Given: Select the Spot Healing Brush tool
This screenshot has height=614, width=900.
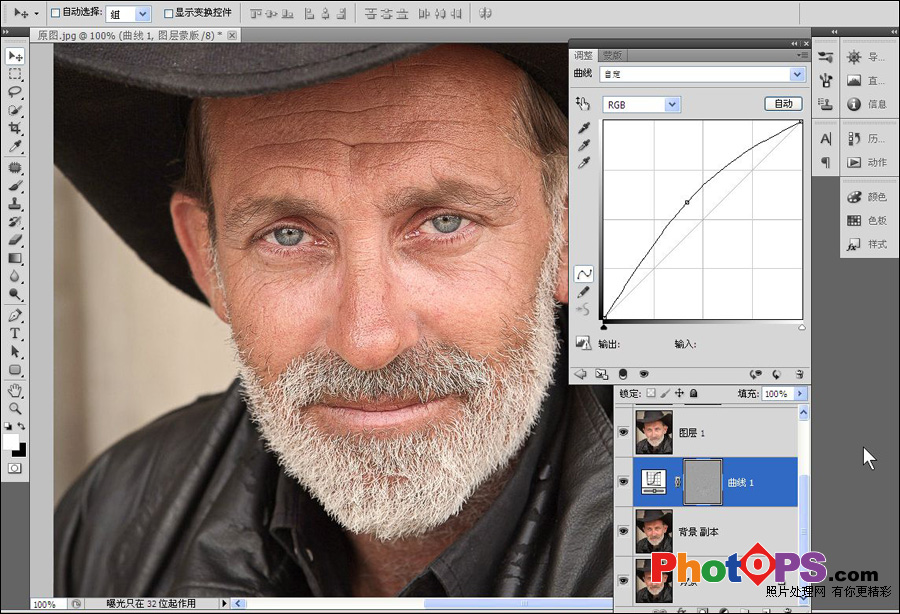Looking at the screenshot, I should point(15,168).
